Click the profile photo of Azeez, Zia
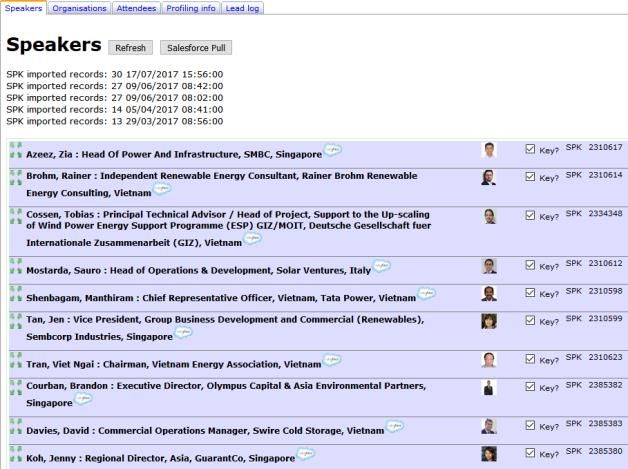 point(489,150)
